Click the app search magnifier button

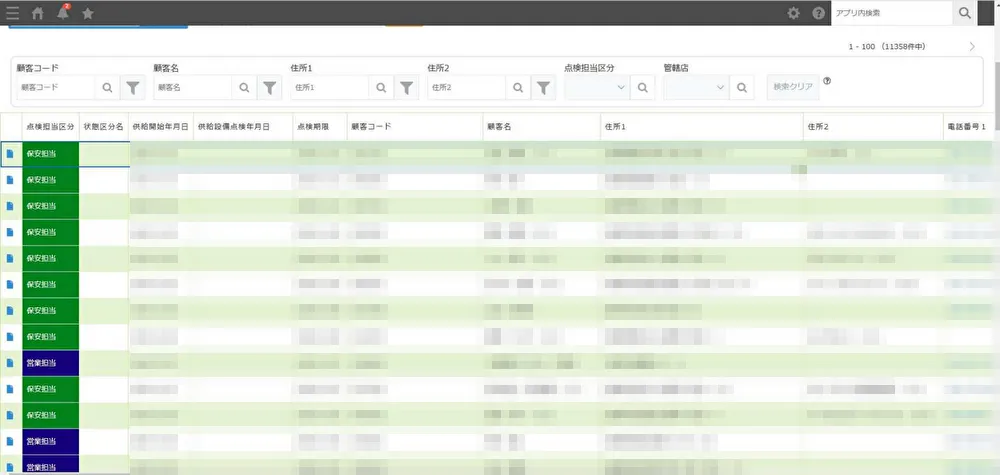click(964, 13)
